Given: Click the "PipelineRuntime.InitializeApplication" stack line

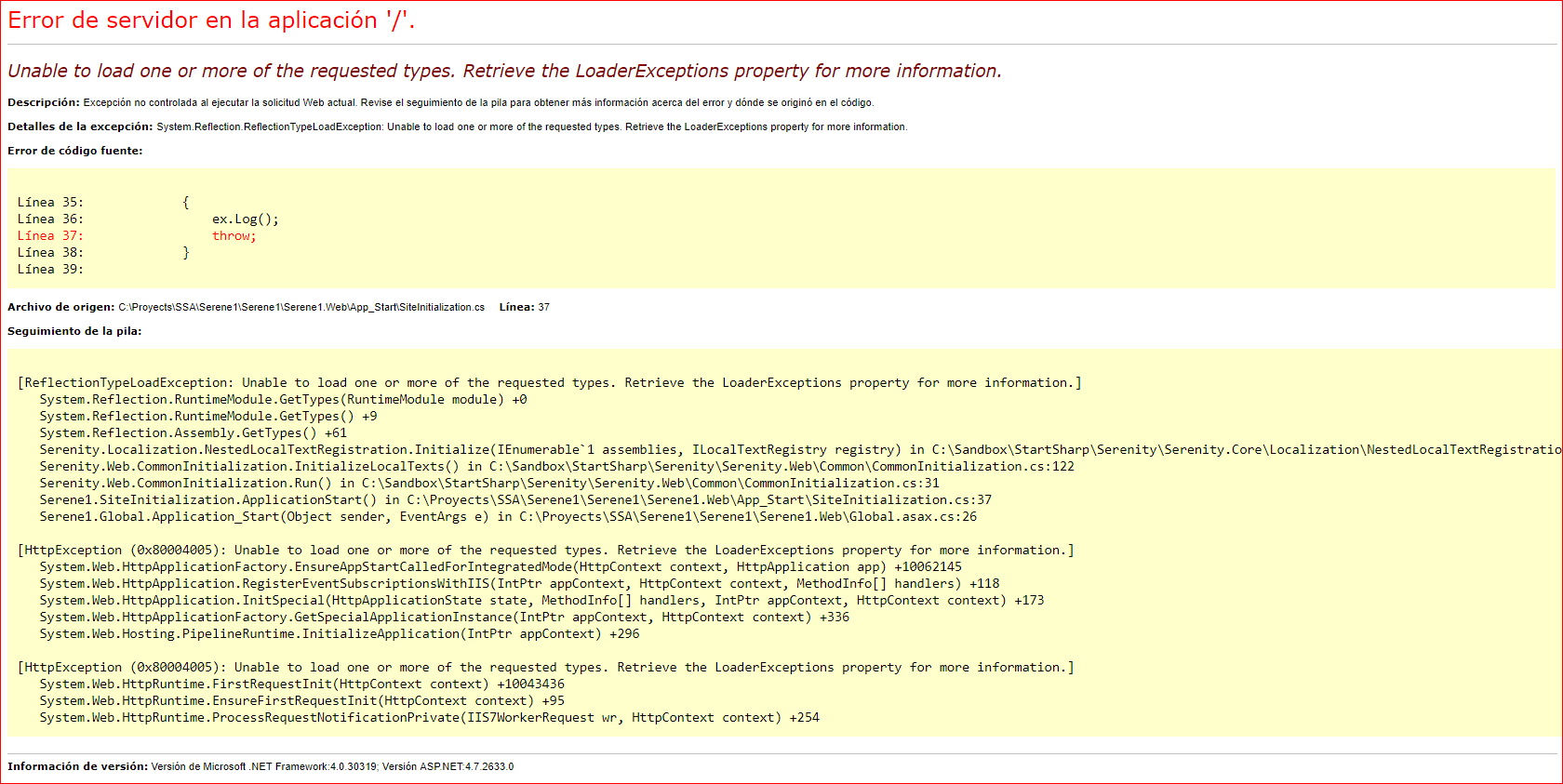Looking at the screenshot, I should pyautogui.click(x=340, y=633).
